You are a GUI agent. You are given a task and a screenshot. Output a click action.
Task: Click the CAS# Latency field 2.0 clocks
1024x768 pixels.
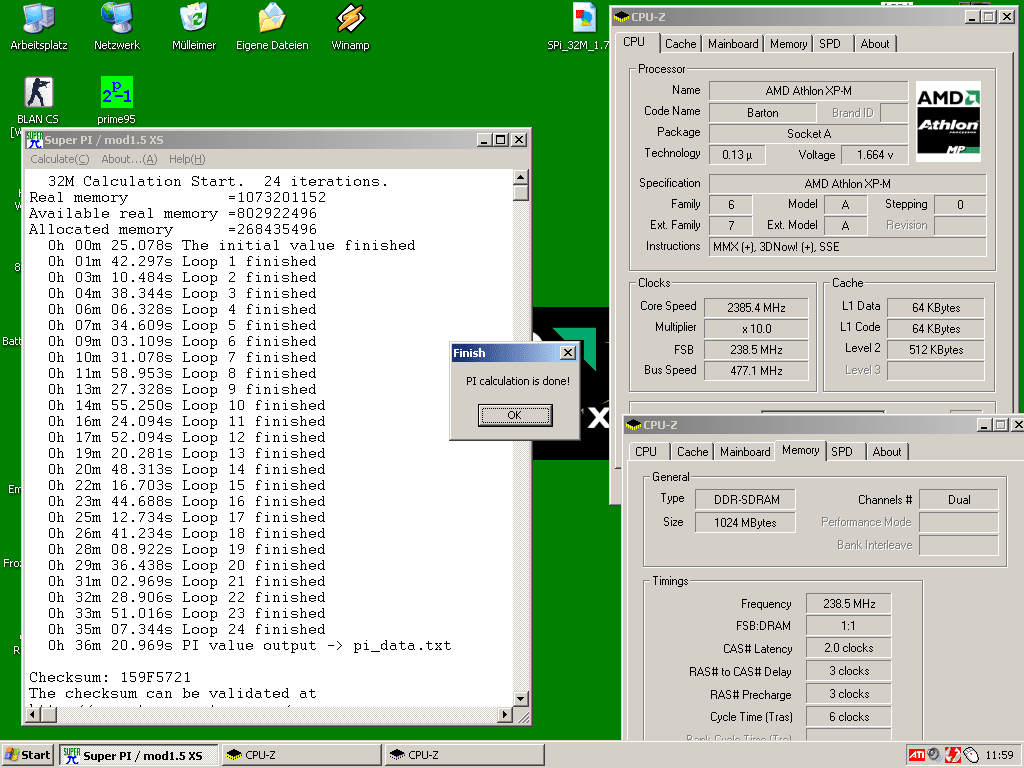click(x=848, y=648)
